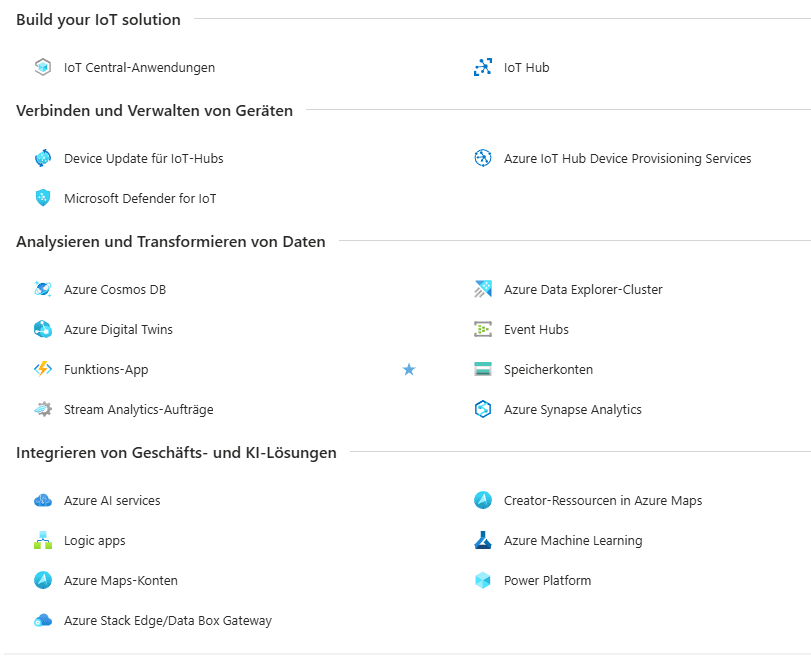Open Azure Data Explorer-Cluster link
Viewport: 811px width, 666px height.
(583, 290)
